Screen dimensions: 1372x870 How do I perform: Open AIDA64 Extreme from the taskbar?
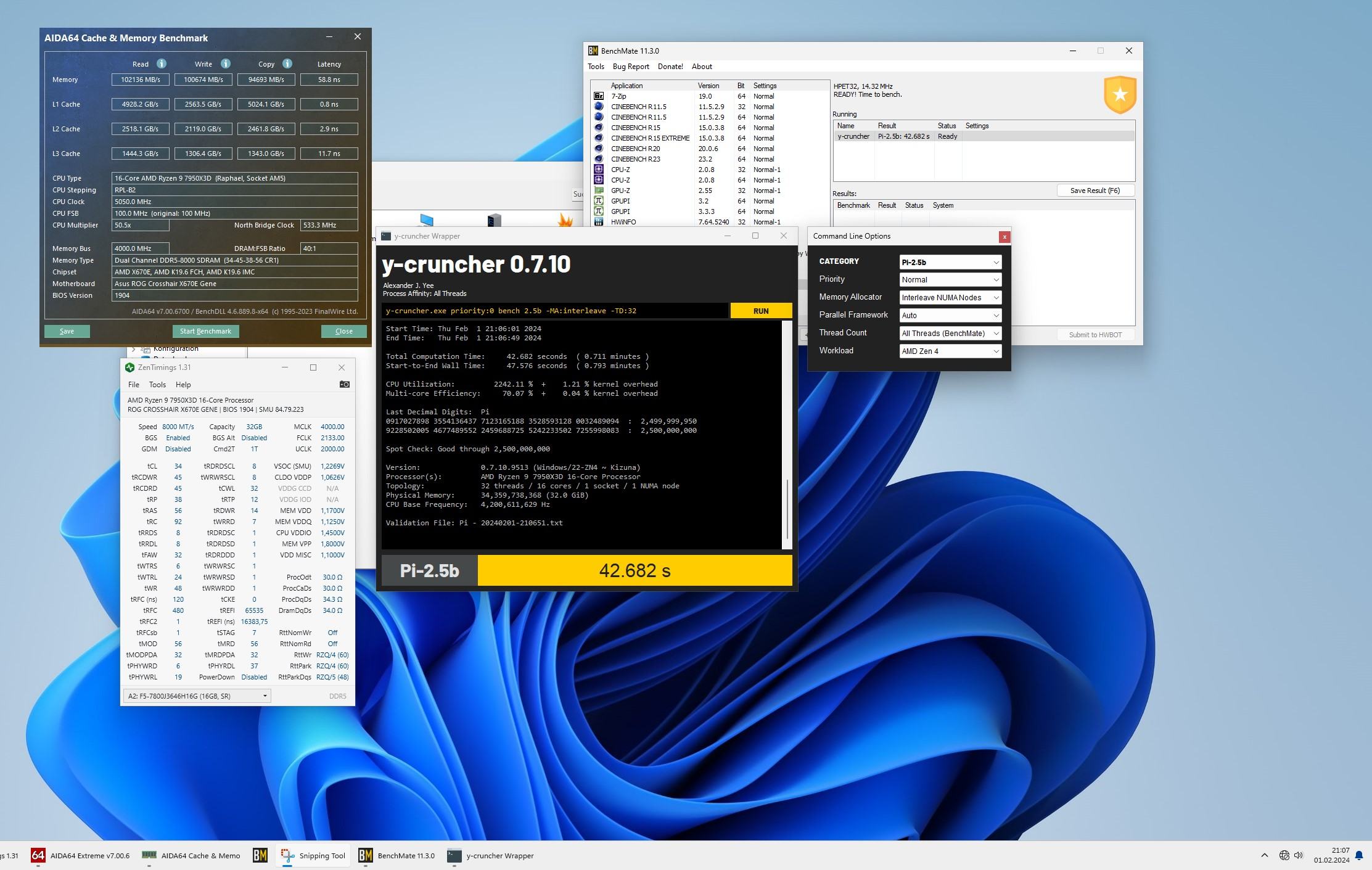click(81, 855)
